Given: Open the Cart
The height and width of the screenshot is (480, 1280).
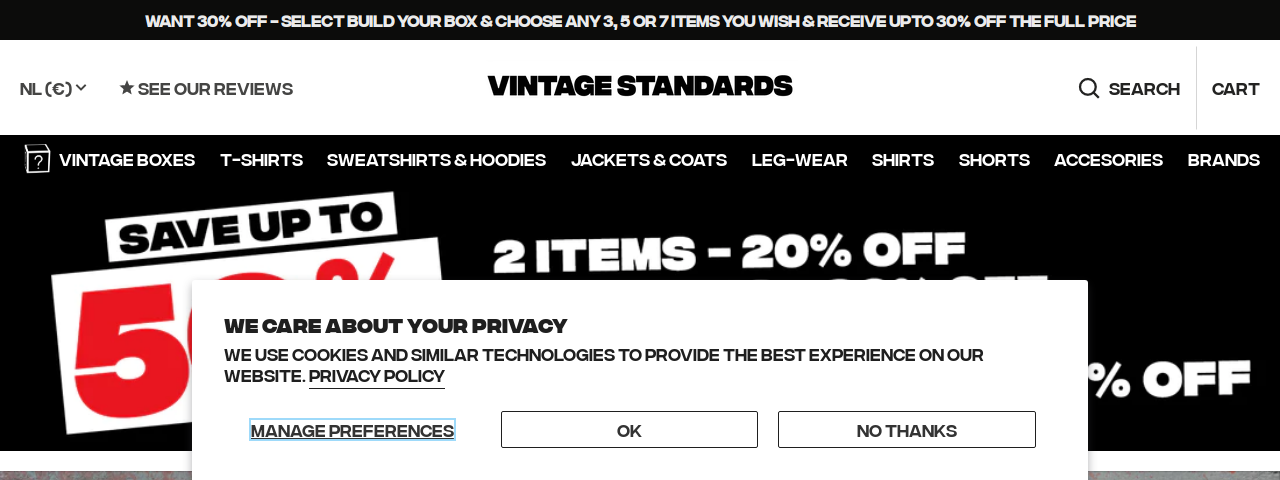Looking at the screenshot, I should 1235,88.
